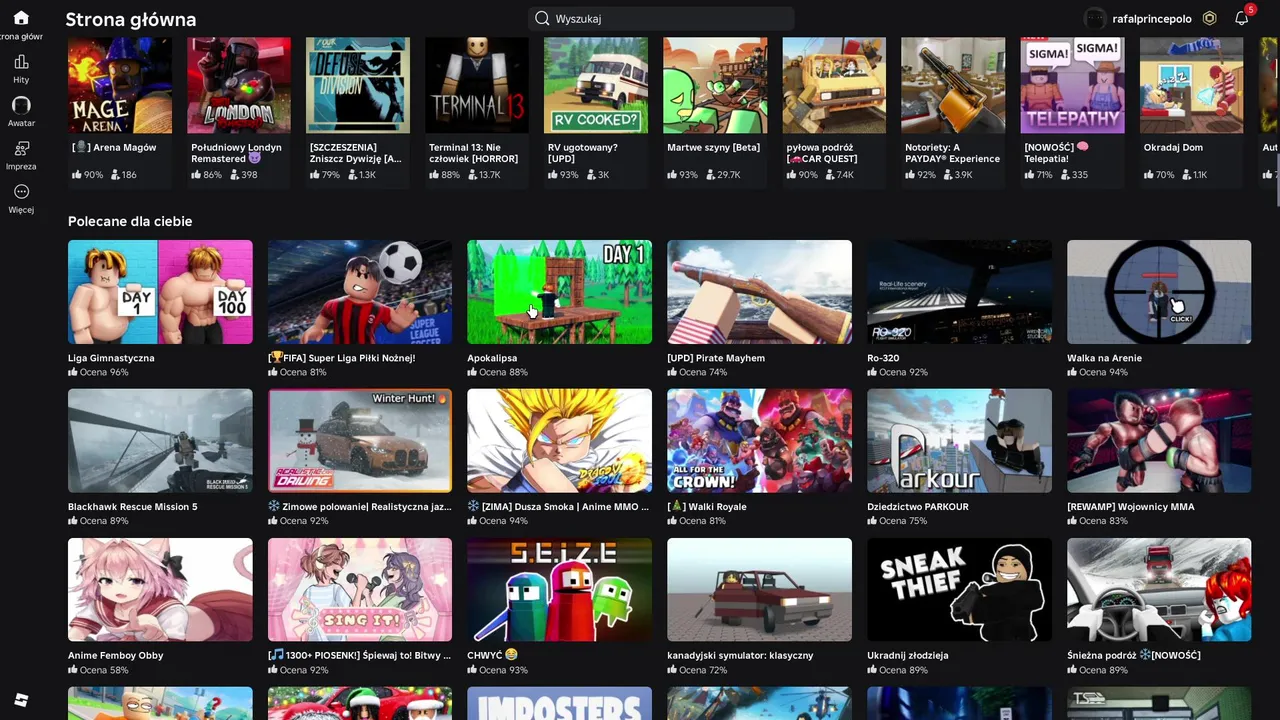Image resolution: width=1280 pixels, height=720 pixels.
Task: Open the Awatar icon in the sidebar
Action: point(21,105)
